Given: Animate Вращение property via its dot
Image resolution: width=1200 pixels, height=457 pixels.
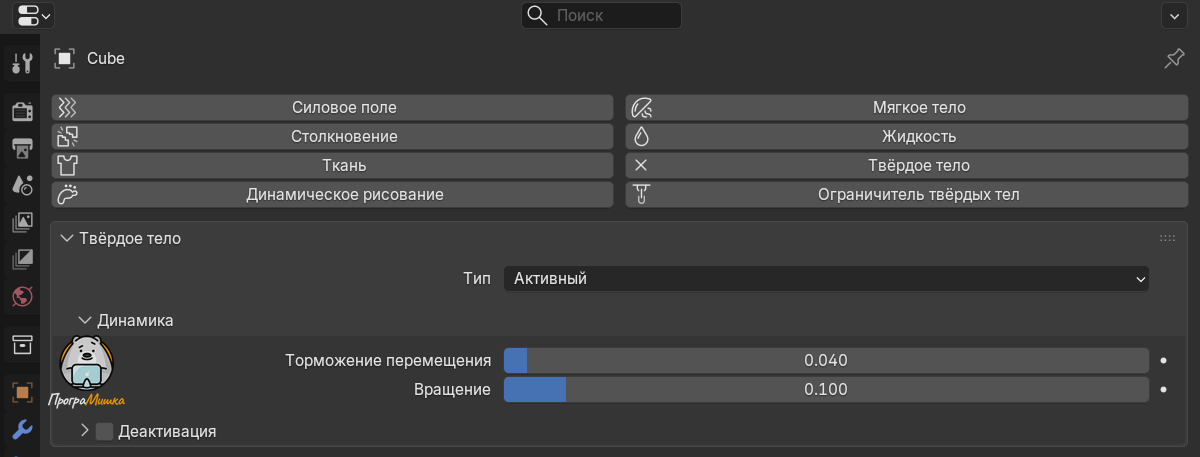Looking at the screenshot, I should coord(1164,390).
